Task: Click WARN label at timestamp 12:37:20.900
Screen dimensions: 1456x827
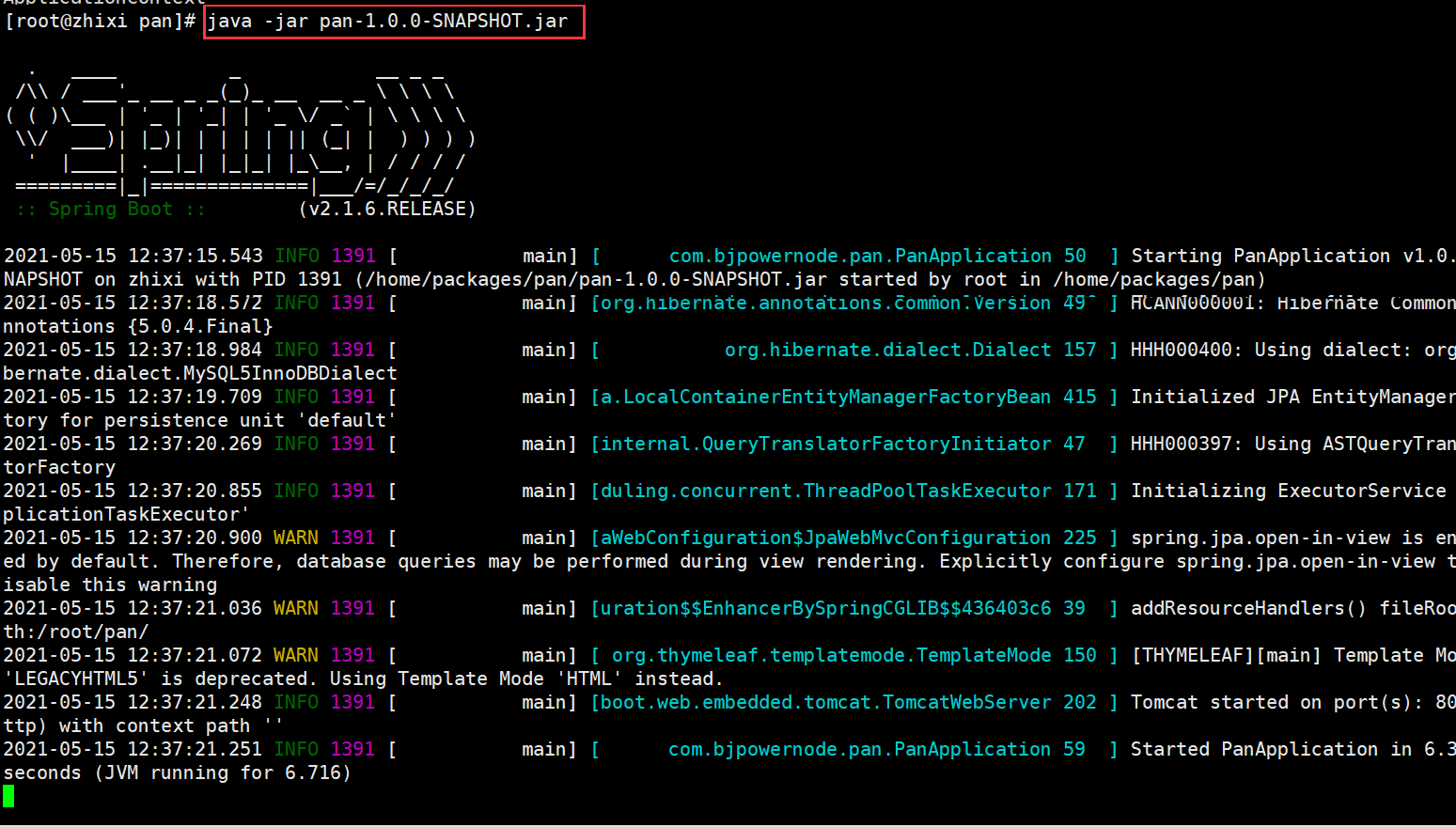Action: click(x=296, y=538)
